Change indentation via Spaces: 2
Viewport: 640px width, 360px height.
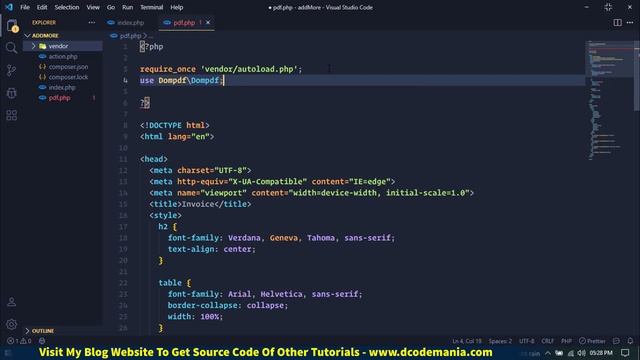(x=500, y=341)
